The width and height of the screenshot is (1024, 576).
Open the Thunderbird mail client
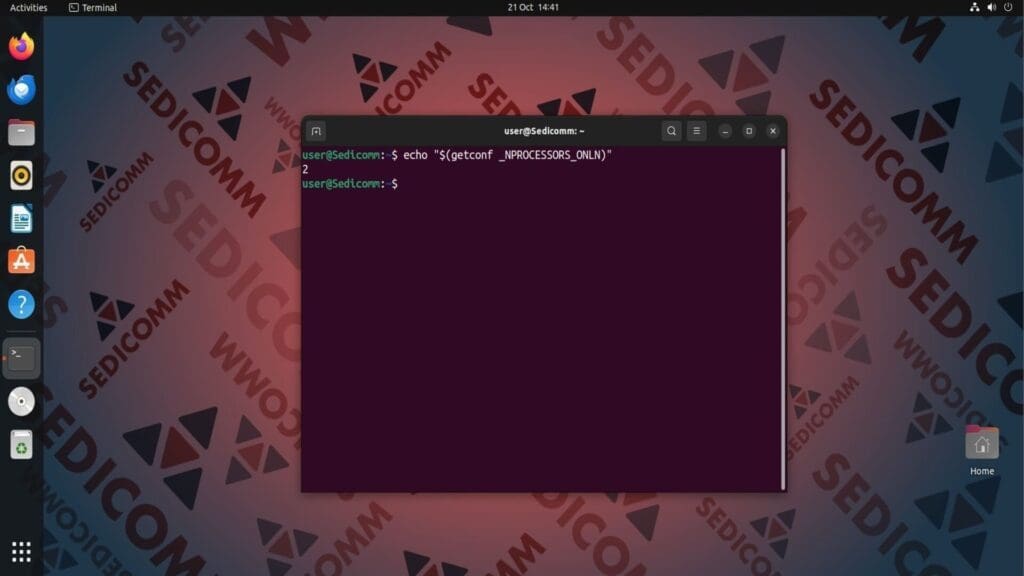(22, 89)
